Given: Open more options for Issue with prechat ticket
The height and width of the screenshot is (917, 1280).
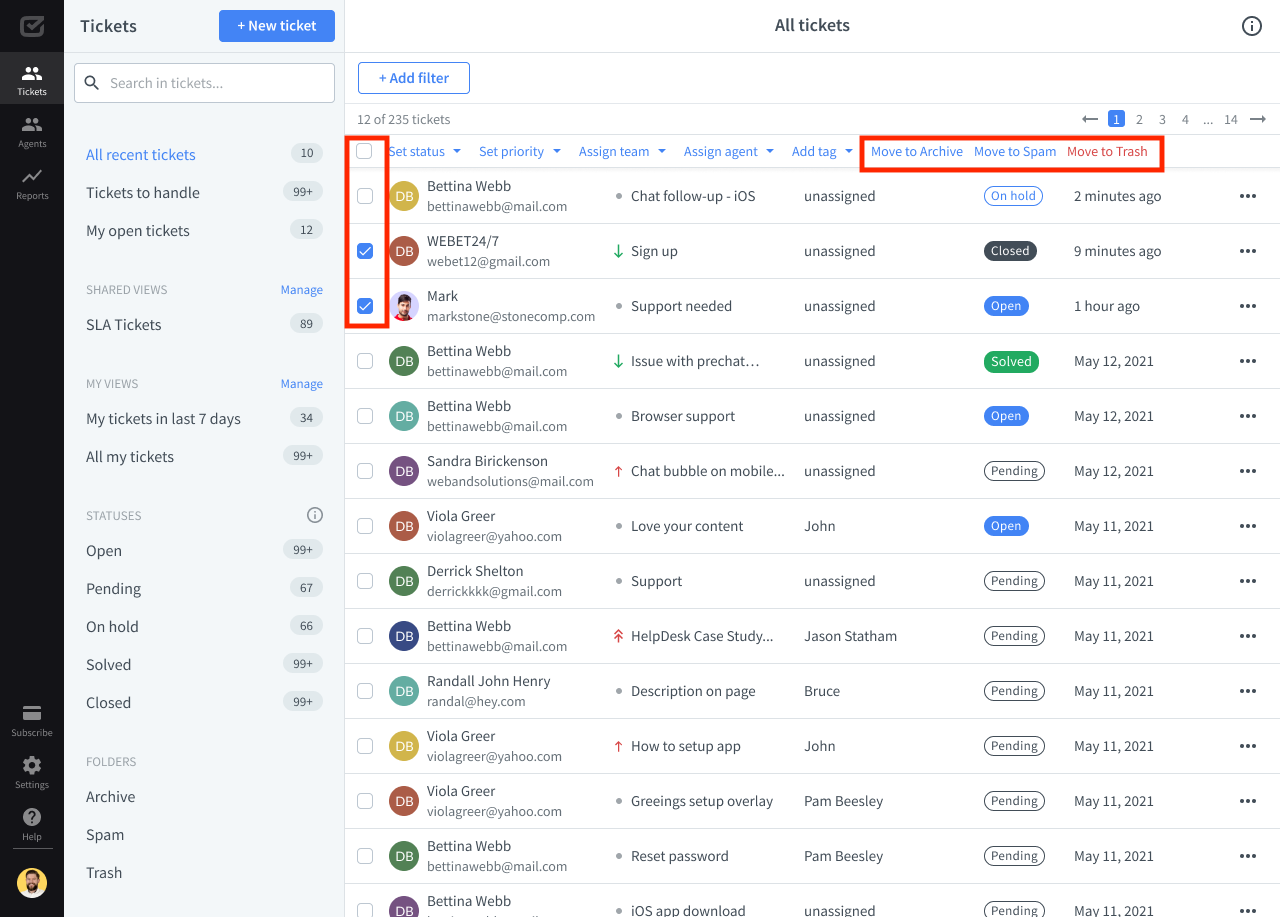Looking at the screenshot, I should click(1248, 361).
